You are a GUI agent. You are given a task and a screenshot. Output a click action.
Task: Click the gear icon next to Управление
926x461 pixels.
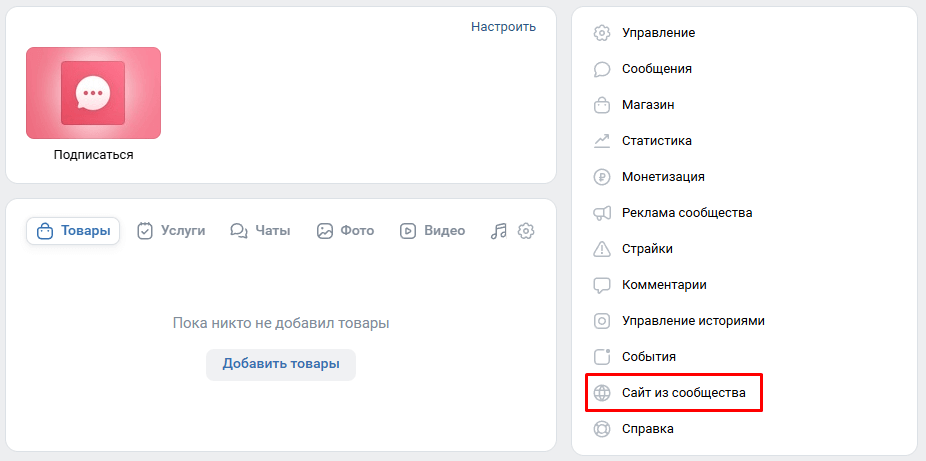pyautogui.click(x=601, y=33)
